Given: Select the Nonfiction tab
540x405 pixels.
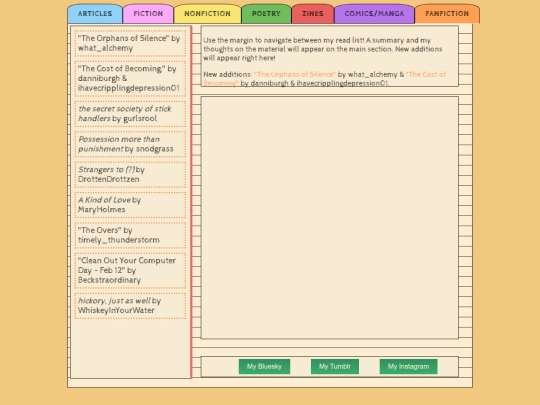Looking at the screenshot, I should [x=207, y=14].
